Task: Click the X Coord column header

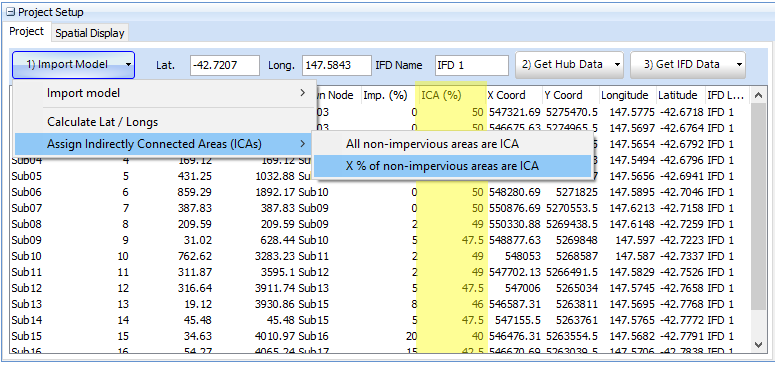Action: [514, 95]
